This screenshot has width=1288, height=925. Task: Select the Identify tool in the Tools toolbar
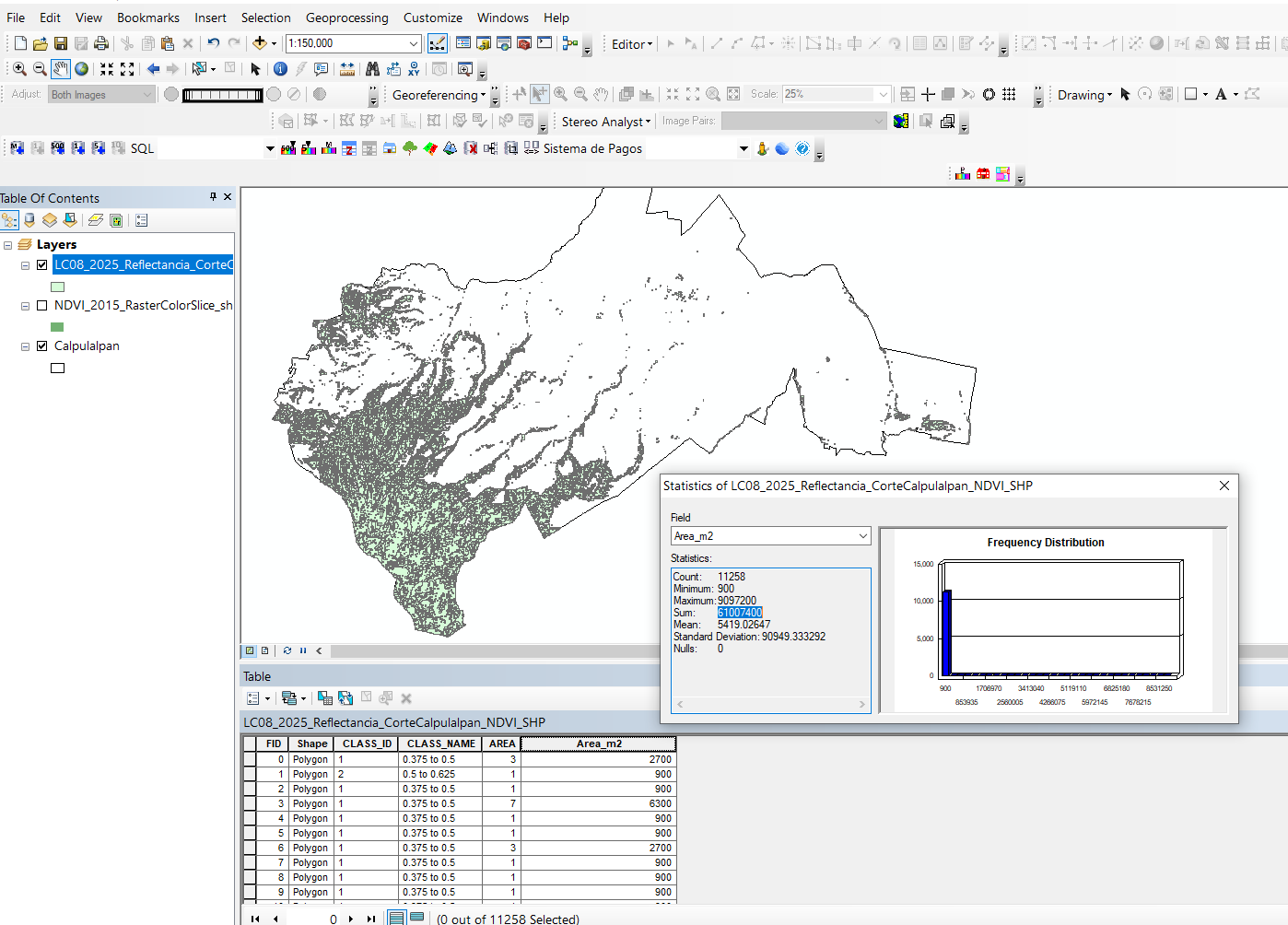[280, 69]
